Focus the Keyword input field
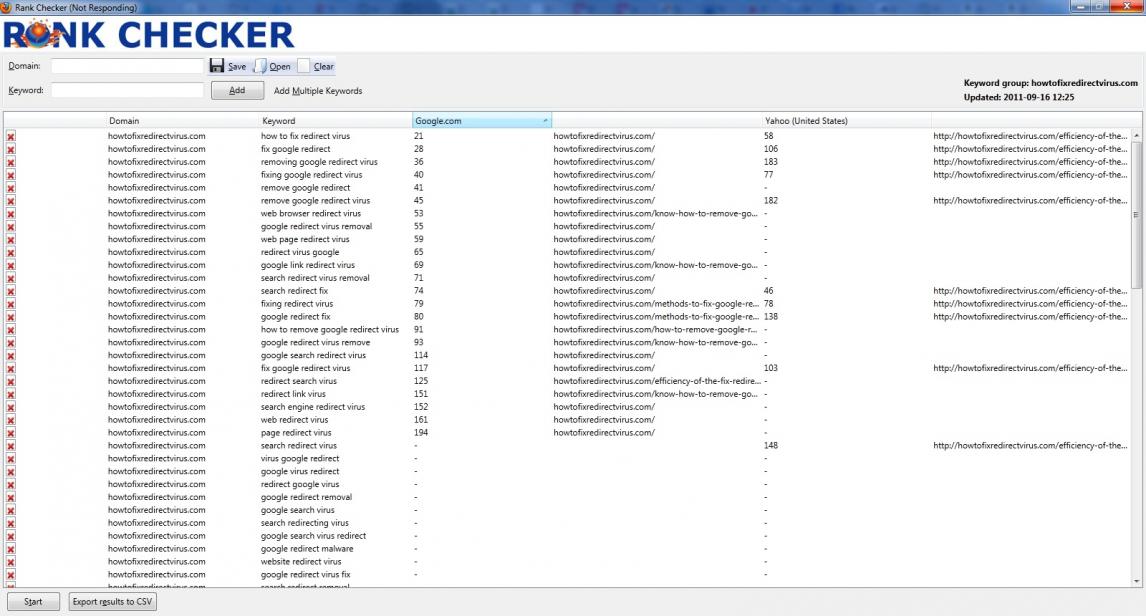Screen dimensions: 1146x616 point(127,91)
